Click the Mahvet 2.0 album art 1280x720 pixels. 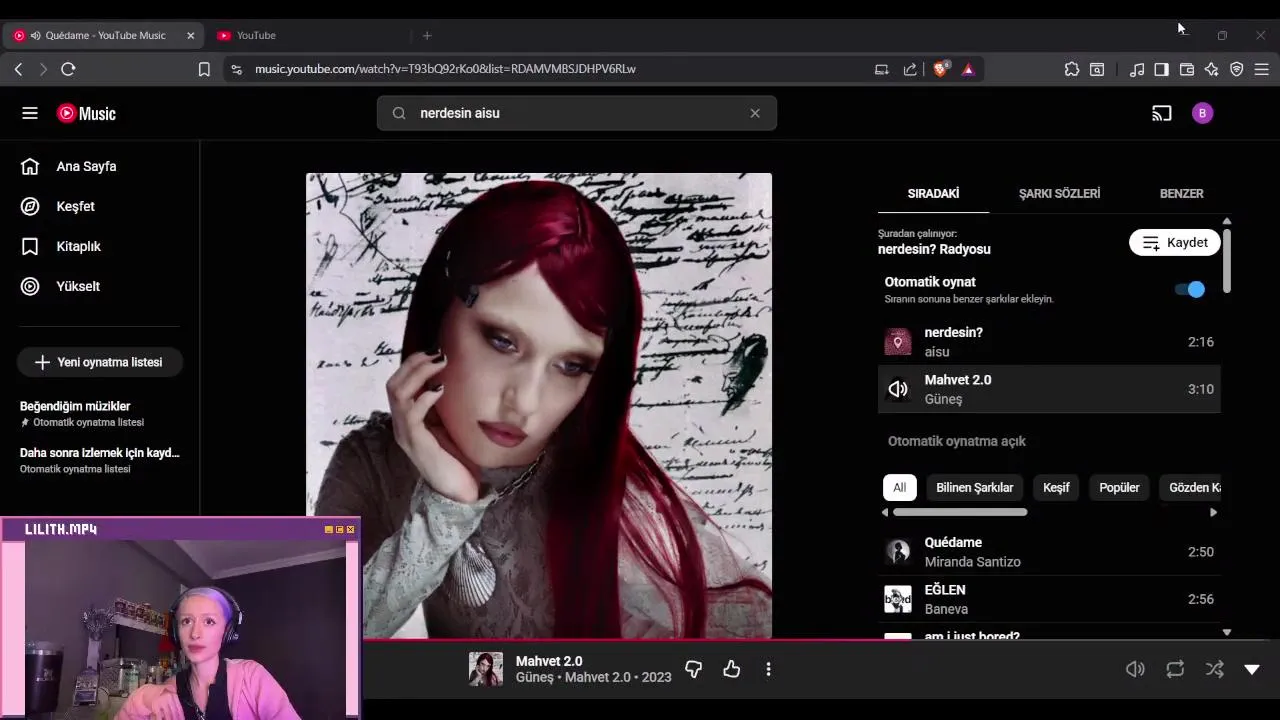[x=538, y=406]
